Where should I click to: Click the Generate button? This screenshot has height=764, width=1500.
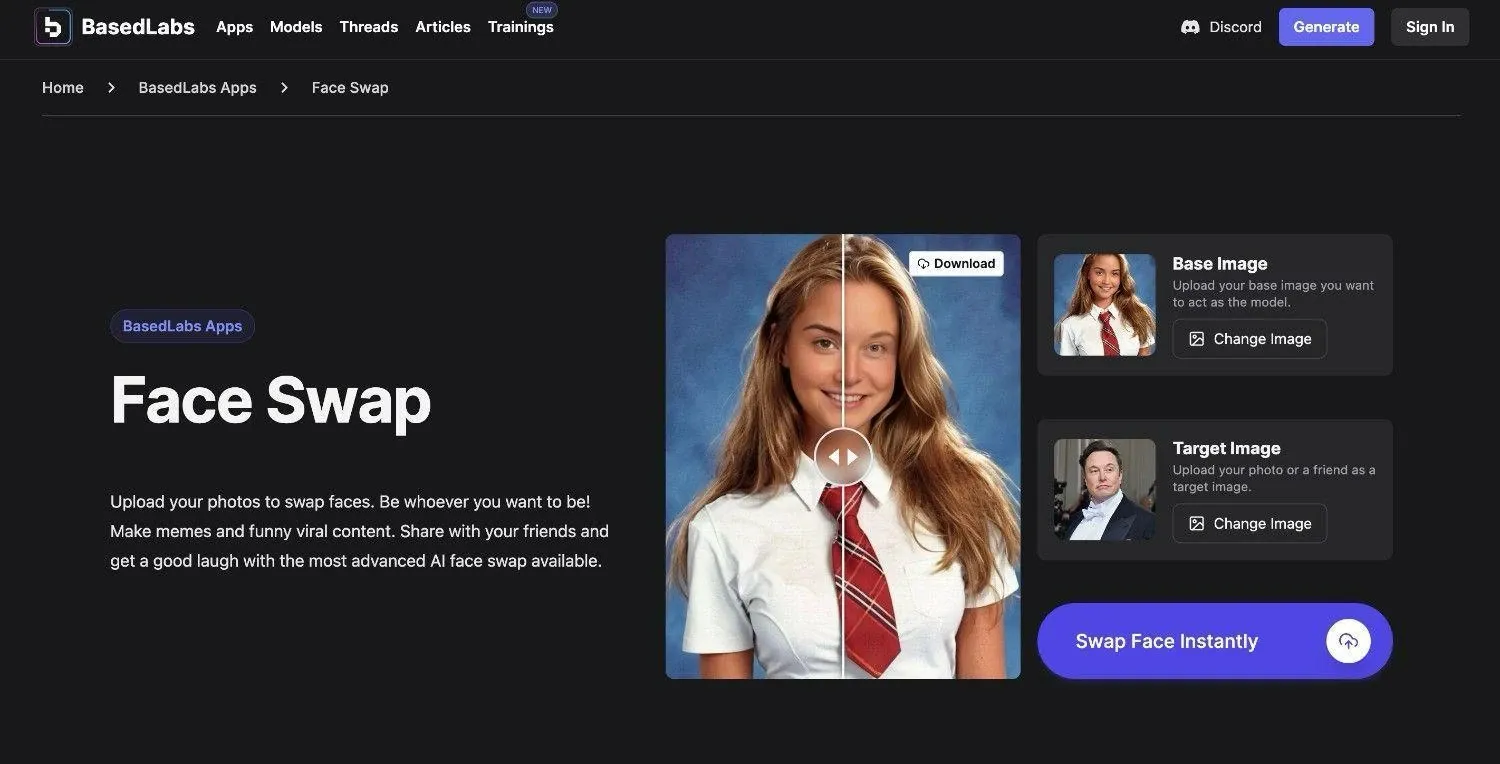[1326, 27]
